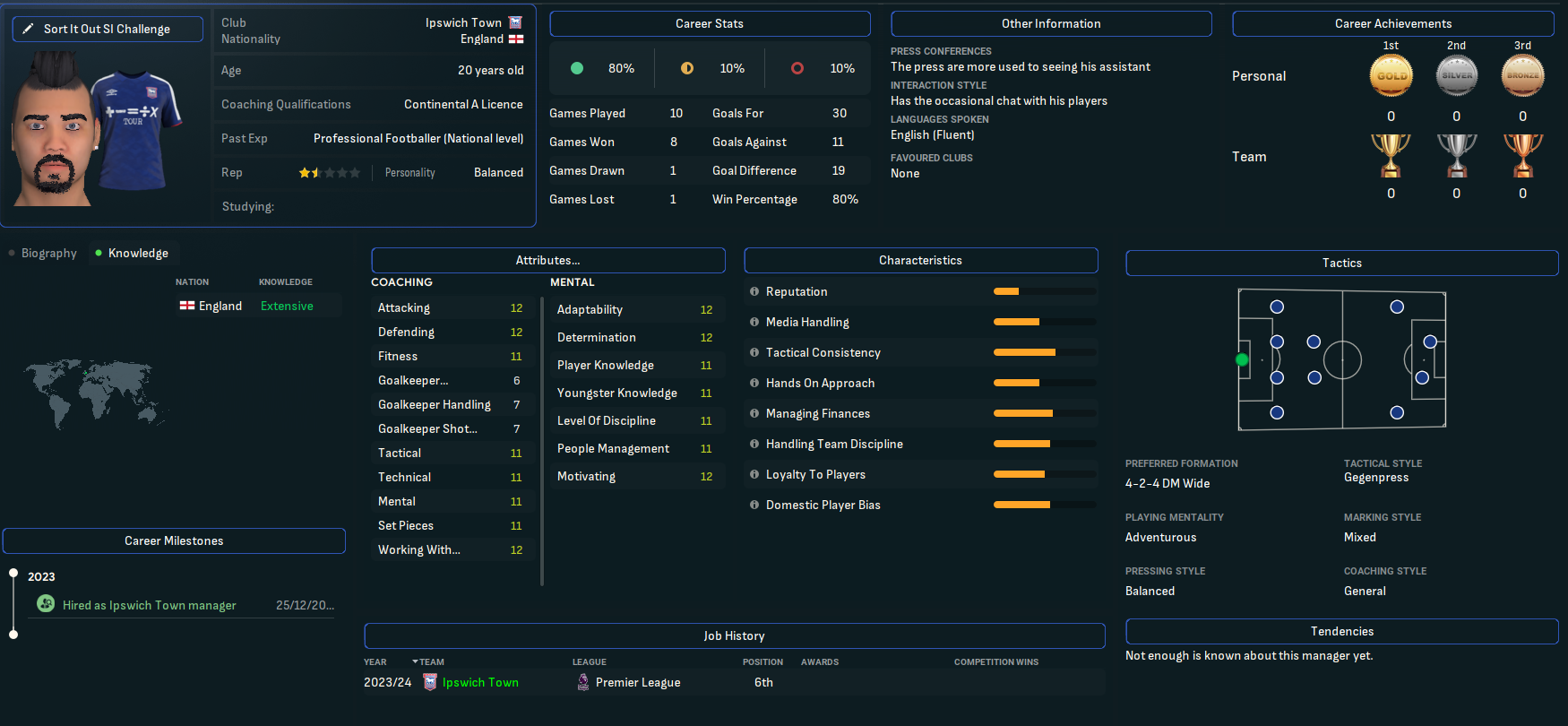Click the reputation star rating
This screenshot has height=726, width=1568.
[x=330, y=172]
